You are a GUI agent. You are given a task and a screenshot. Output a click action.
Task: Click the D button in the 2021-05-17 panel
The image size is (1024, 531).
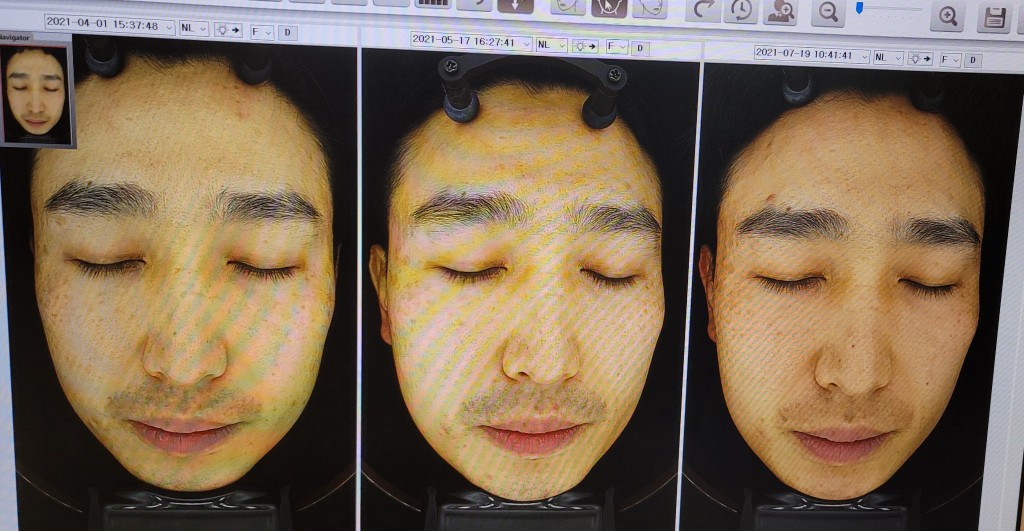coord(641,48)
